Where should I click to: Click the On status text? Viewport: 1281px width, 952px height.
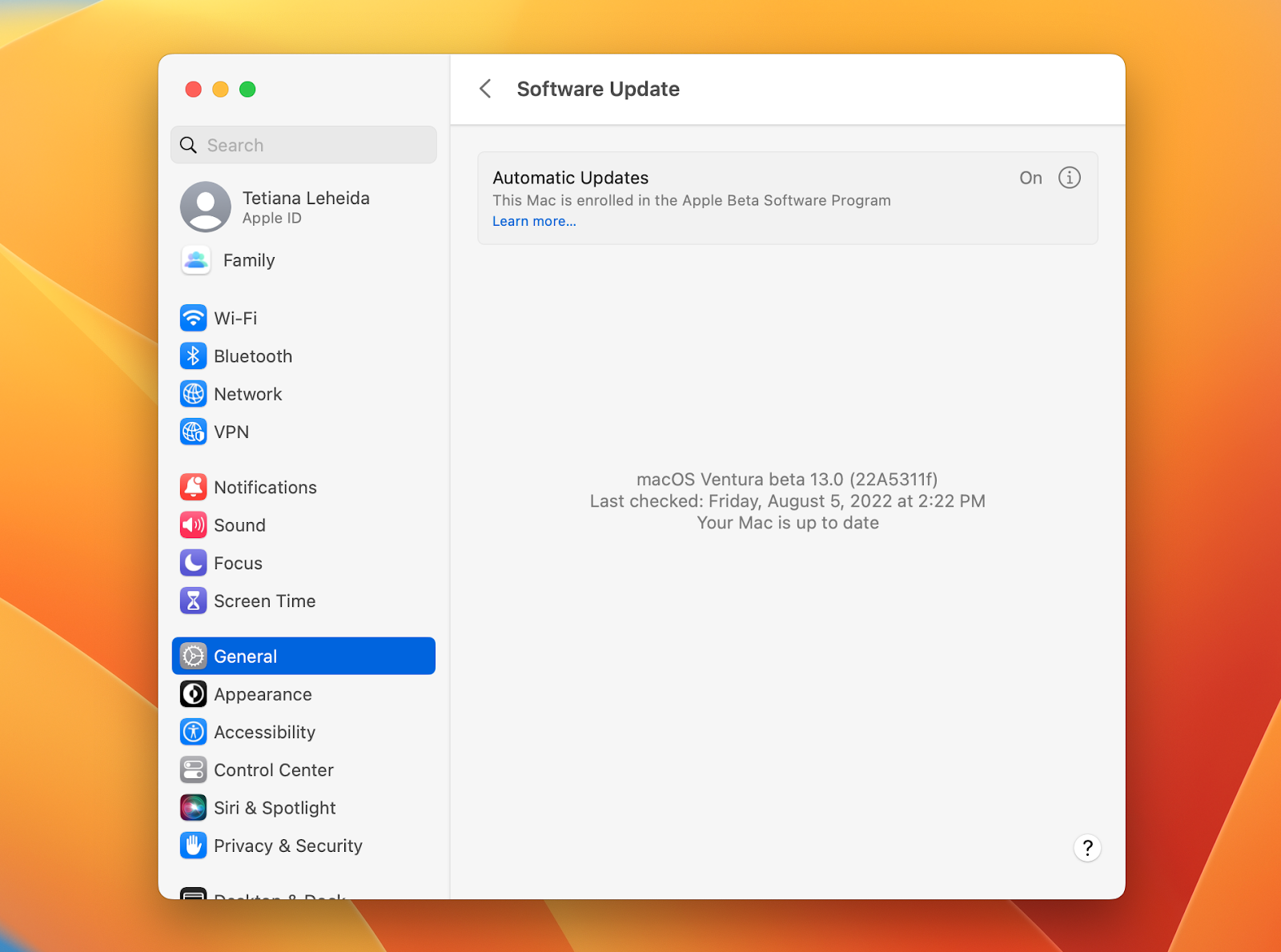[x=1030, y=178]
